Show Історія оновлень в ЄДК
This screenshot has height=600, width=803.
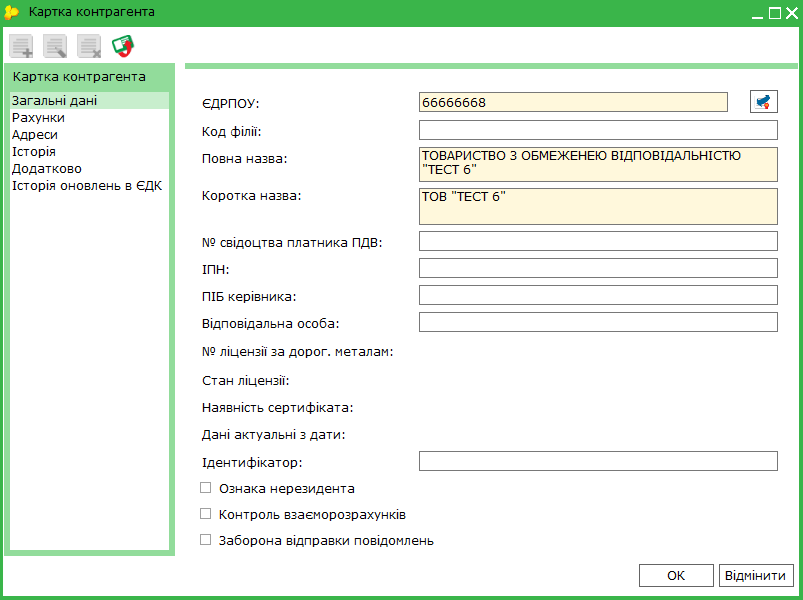tap(87, 186)
